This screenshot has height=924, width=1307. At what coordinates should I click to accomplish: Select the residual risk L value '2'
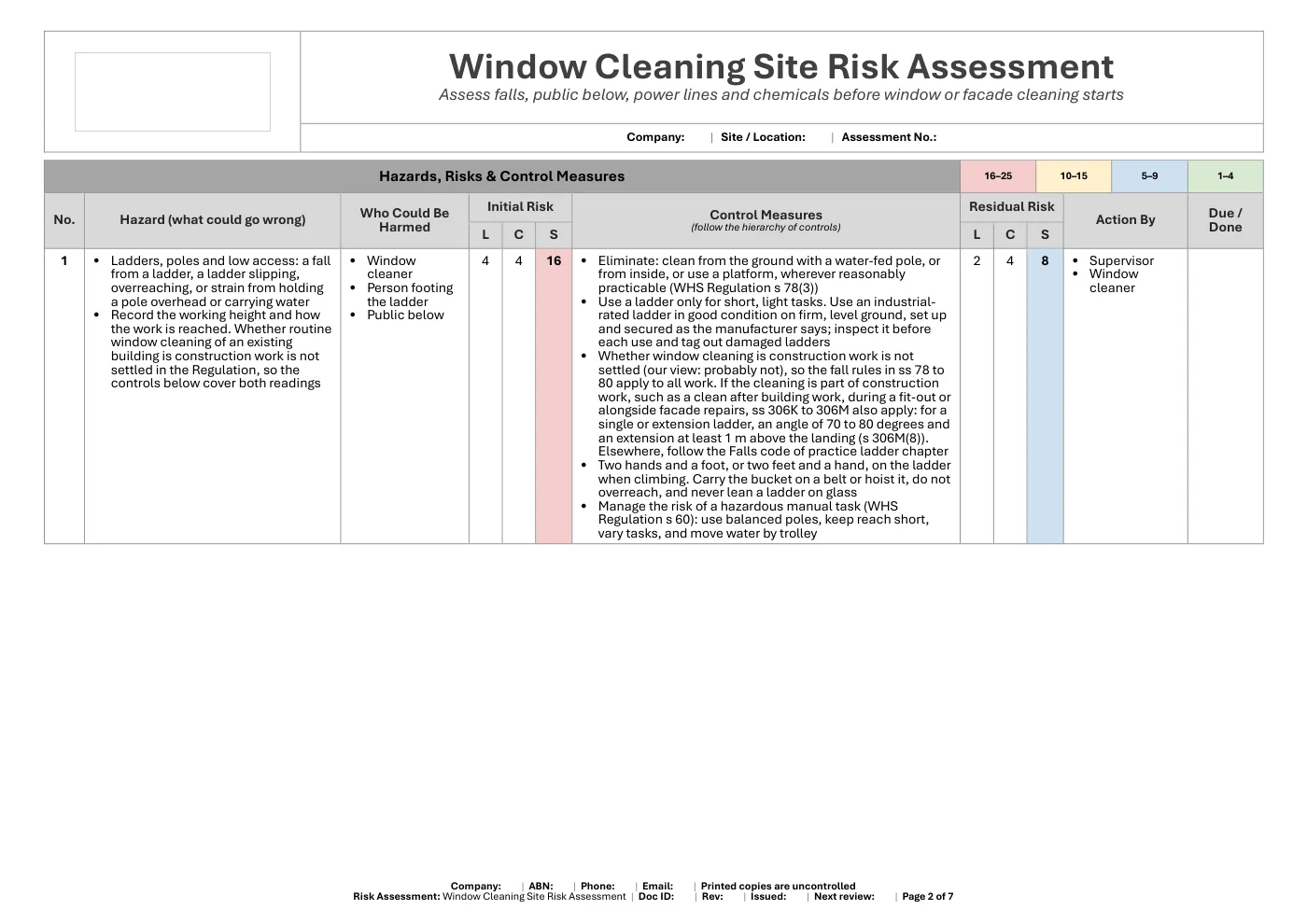(x=977, y=261)
